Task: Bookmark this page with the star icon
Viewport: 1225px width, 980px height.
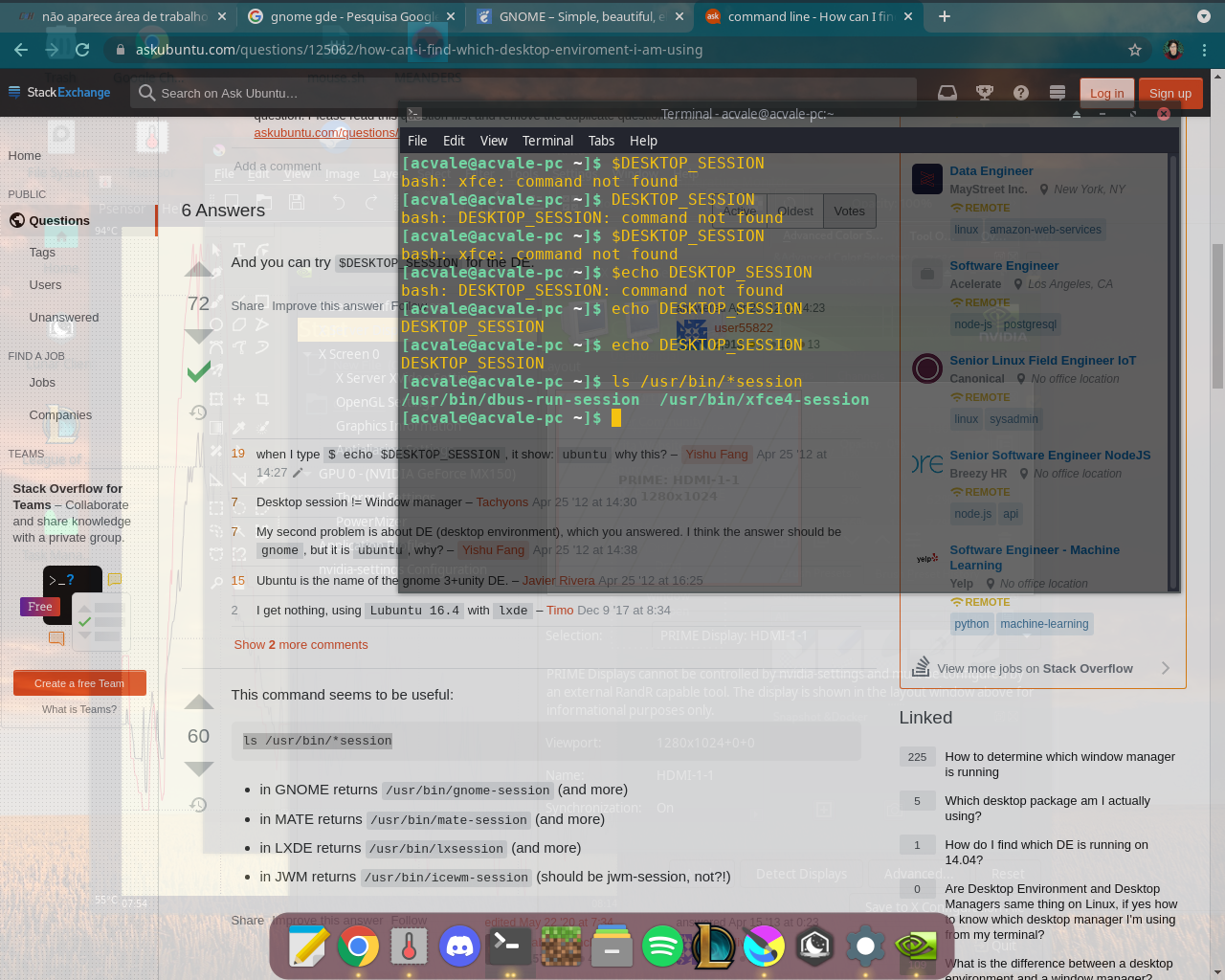Action: [x=1135, y=50]
